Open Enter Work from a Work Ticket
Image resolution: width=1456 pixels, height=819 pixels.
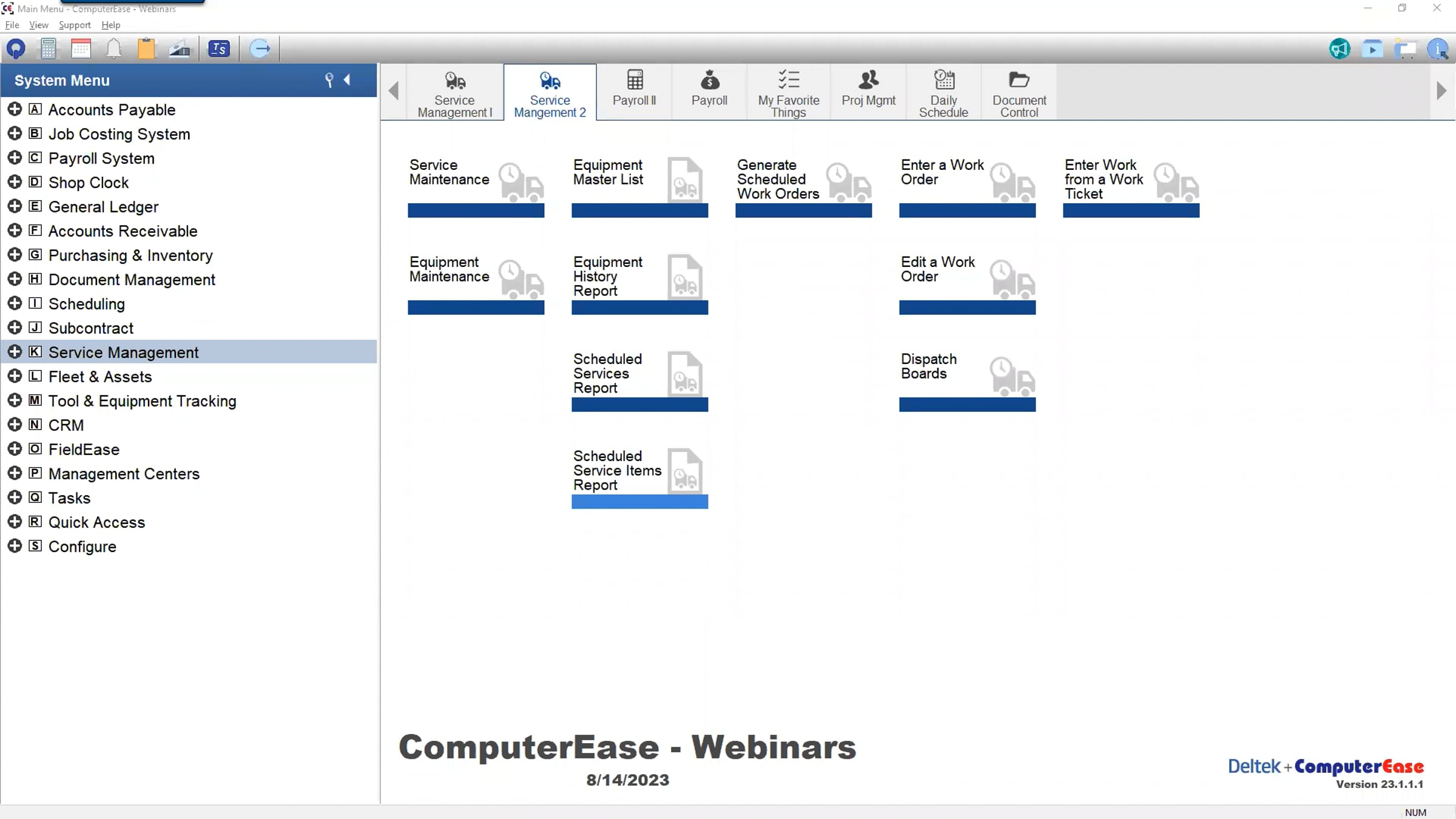click(1131, 186)
